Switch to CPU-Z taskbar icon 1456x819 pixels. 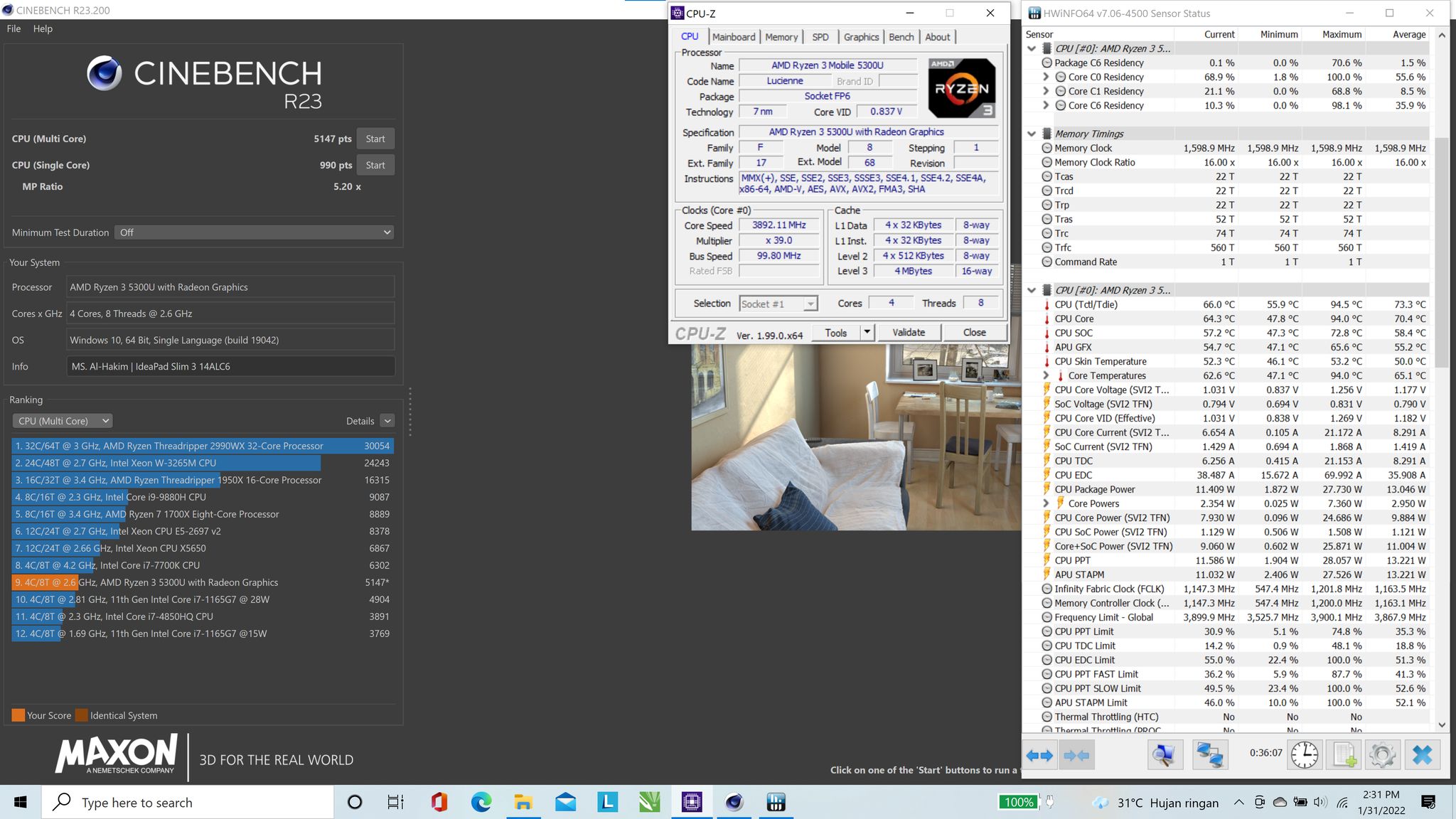(x=692, y=802)
